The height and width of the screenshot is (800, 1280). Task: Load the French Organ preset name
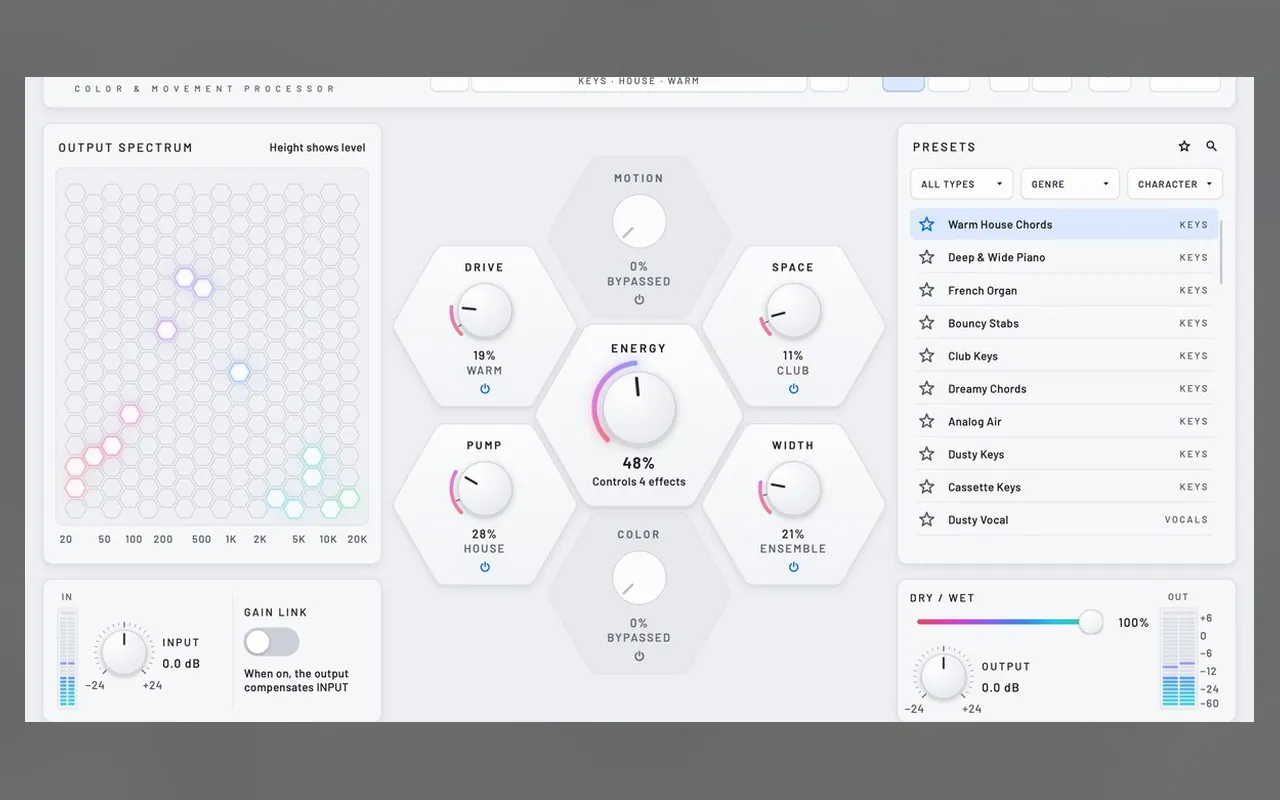[x=982, y=290]
